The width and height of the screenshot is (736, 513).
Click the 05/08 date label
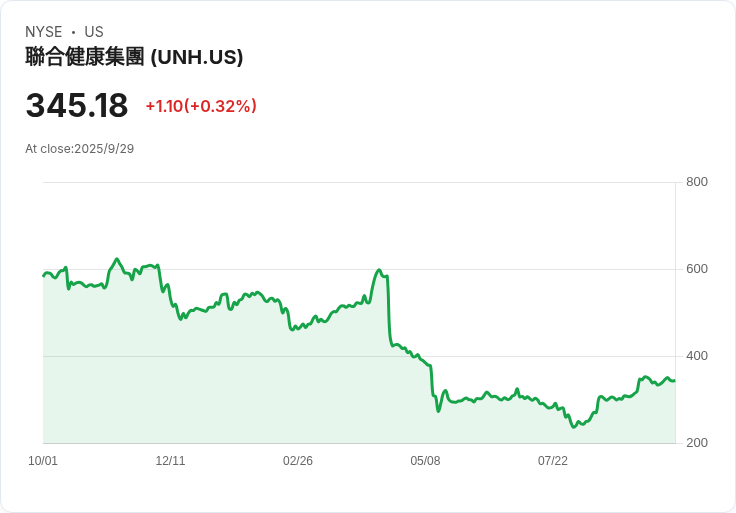click(x=425, y=461)
